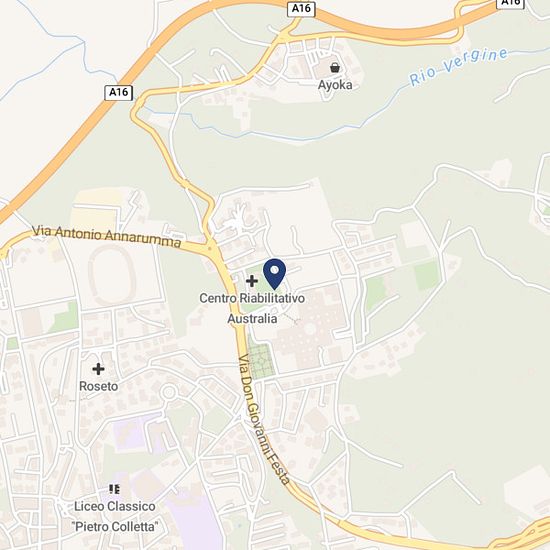This screenshot has height=550, width=550.
Task: Click the A16 badge in top-right corner
Action: [510, 4]
